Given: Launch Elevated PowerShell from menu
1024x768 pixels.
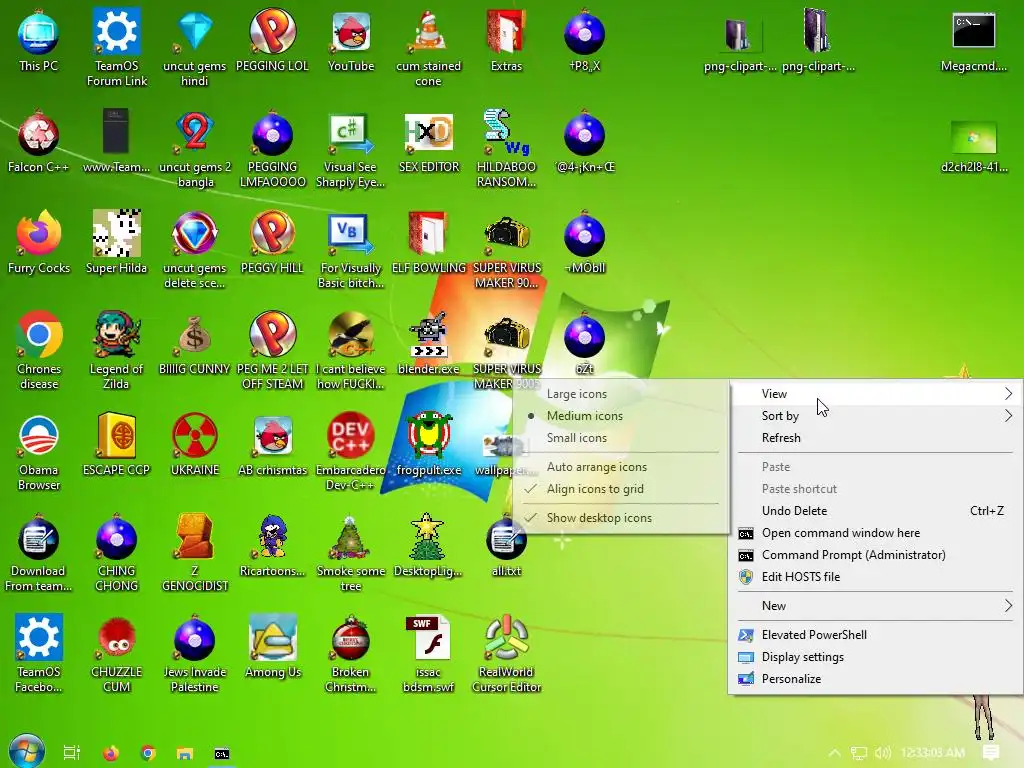Looking at the screenshot, I should [x=875, y=635].
